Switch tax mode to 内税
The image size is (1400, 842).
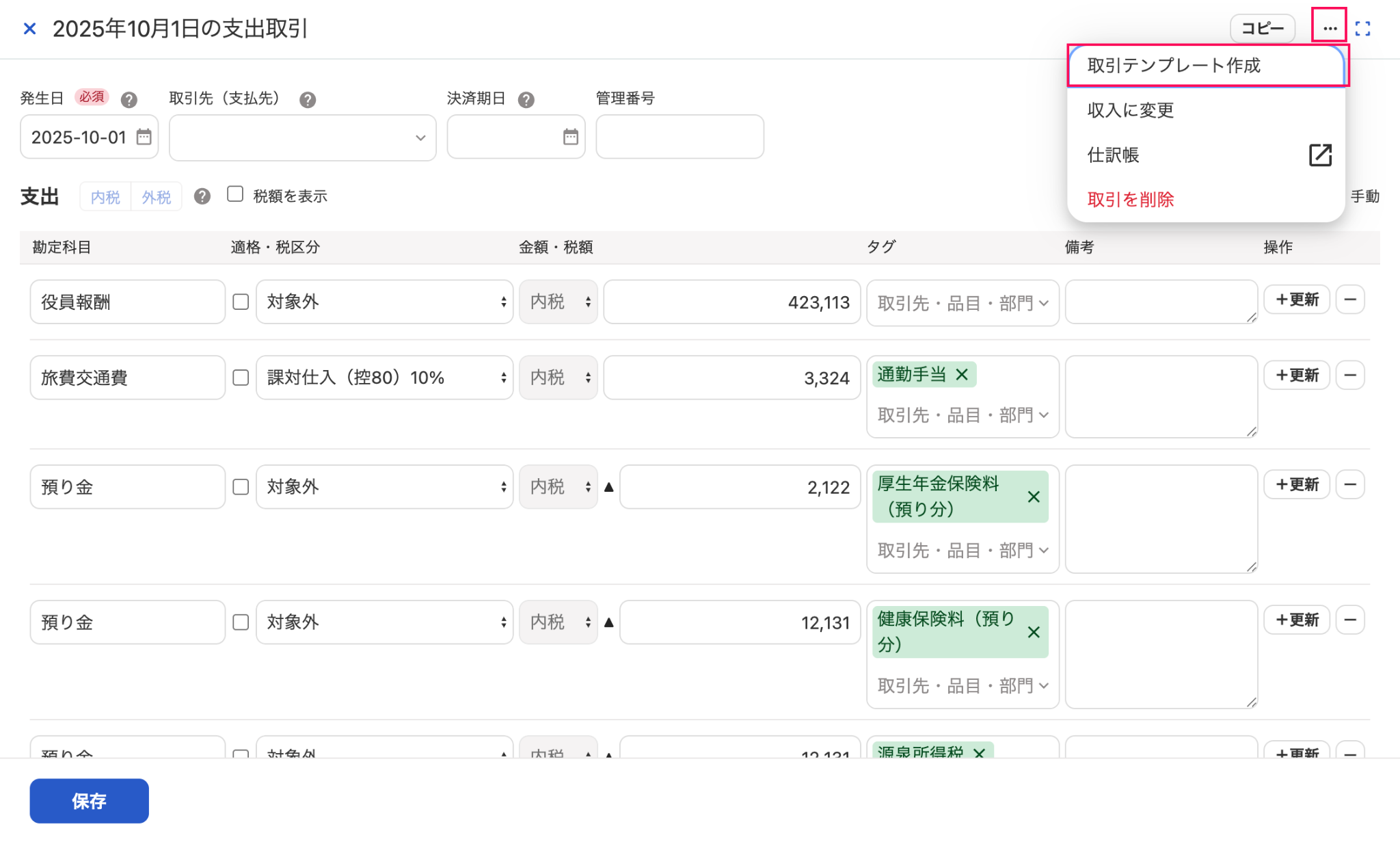point(105,197)
